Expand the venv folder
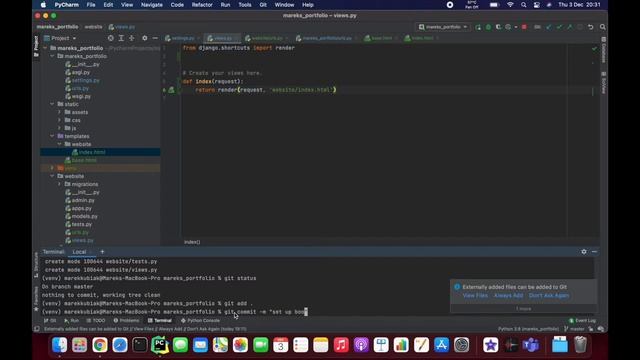 coord(52,168)
